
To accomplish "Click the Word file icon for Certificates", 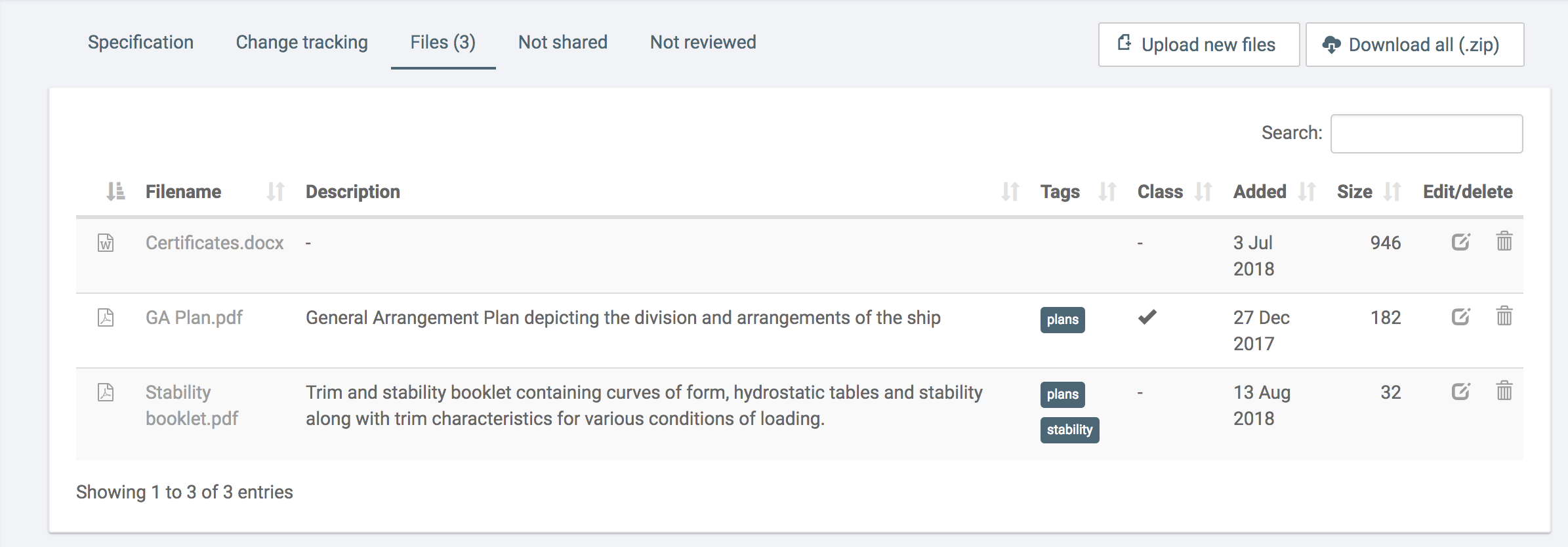I will tap(106, 243).
